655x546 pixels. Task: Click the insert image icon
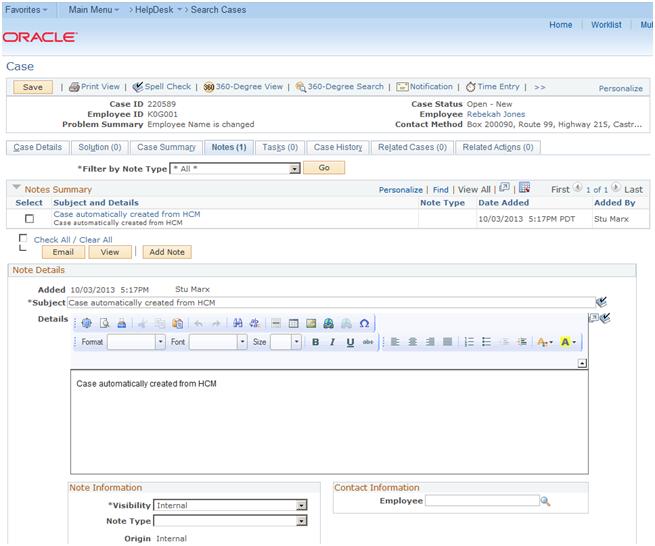311,323
